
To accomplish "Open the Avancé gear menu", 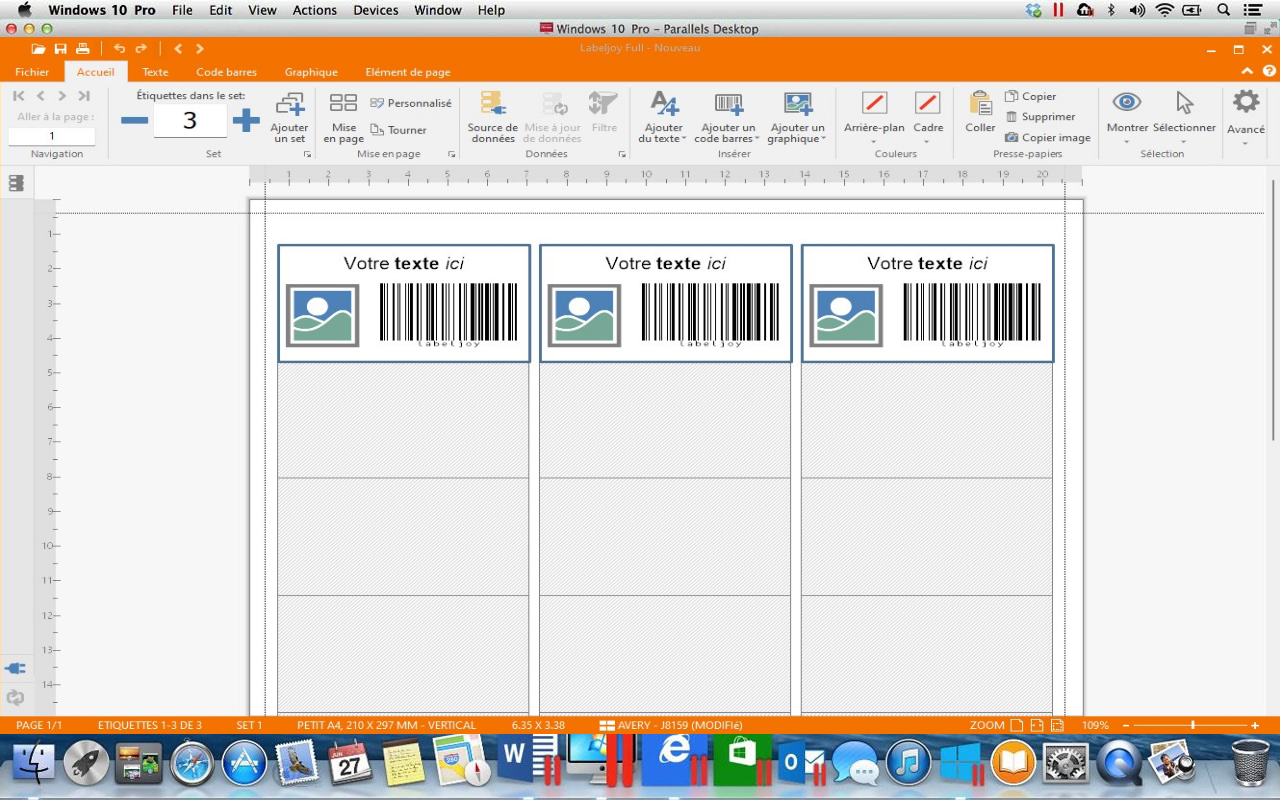I will [x=1246, y=118].
